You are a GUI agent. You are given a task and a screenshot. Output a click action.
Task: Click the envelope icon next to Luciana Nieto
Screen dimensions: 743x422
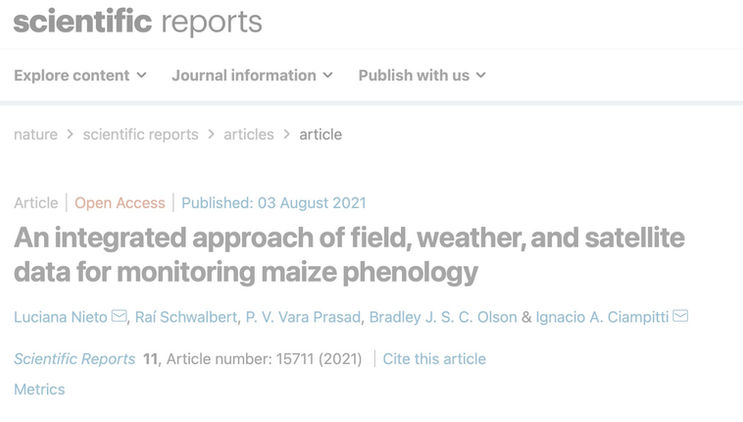point(119,317)
